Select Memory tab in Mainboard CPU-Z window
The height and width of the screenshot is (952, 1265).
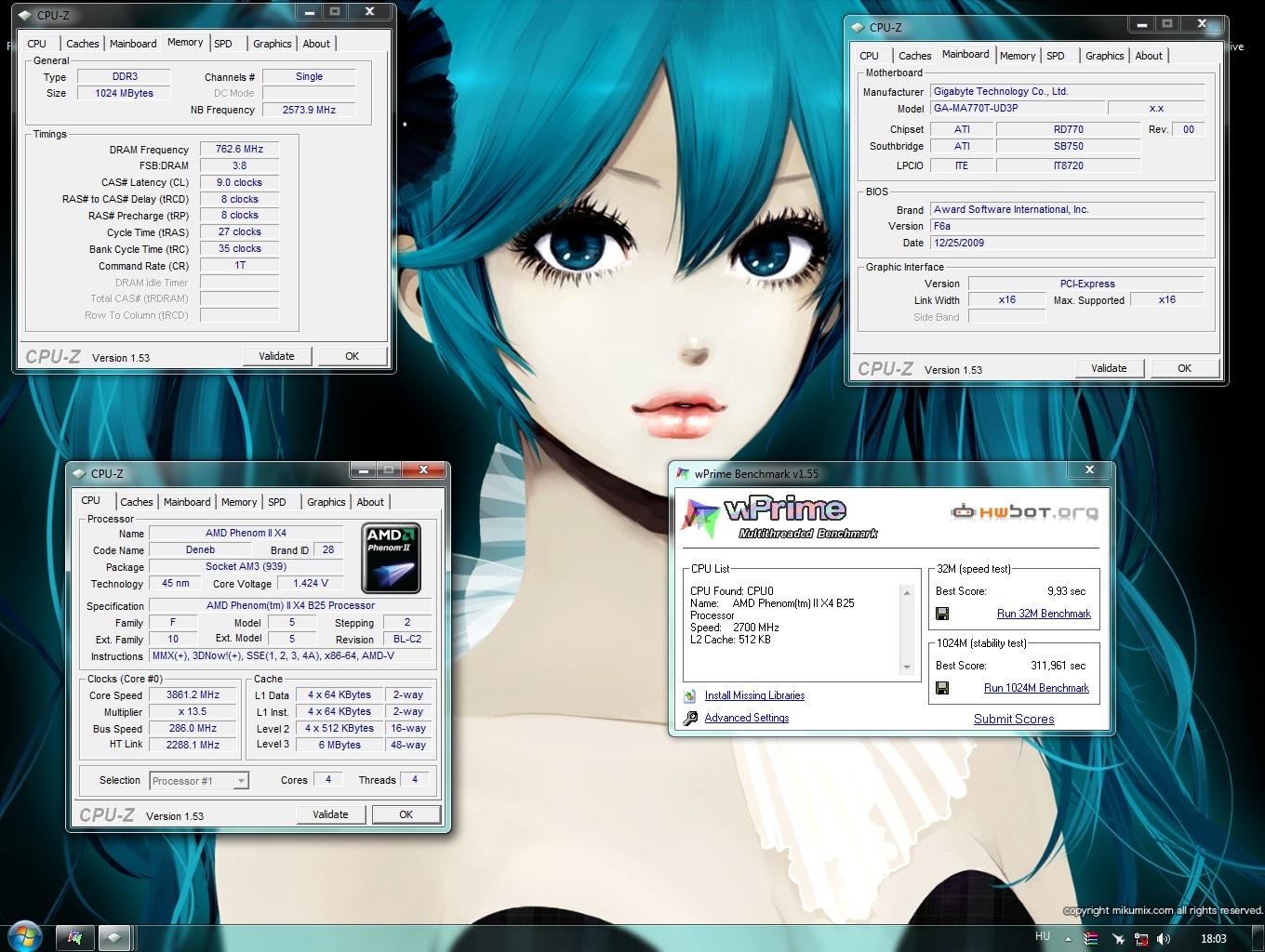(1018, 56)
